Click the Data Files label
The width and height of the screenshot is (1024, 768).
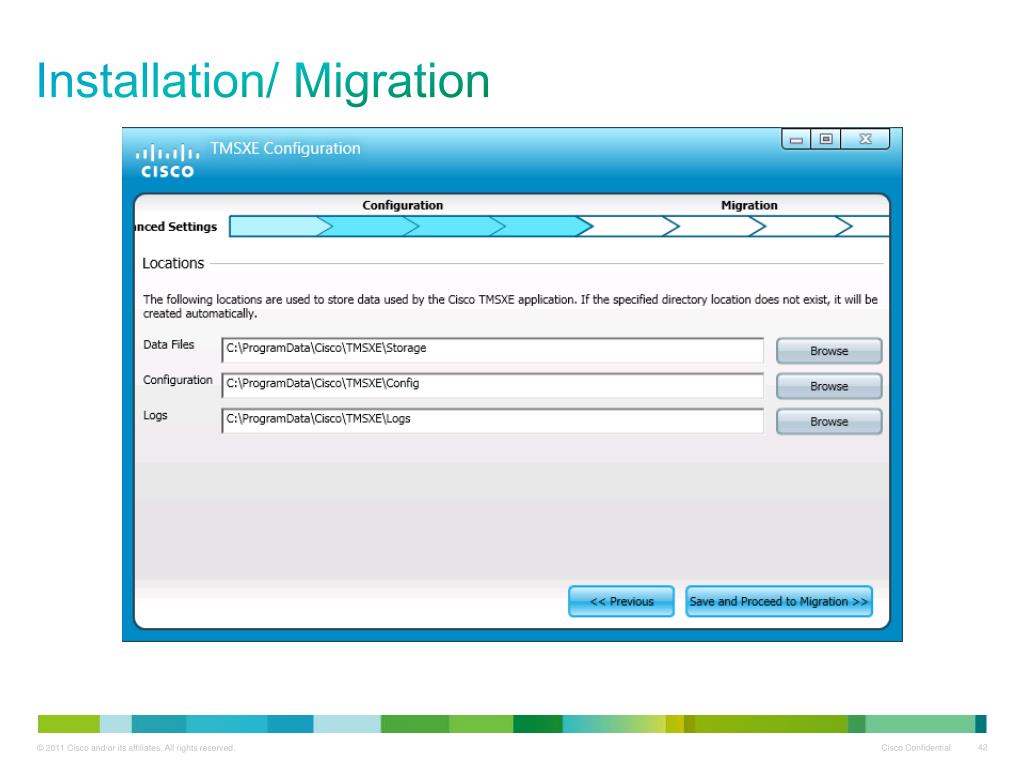[x=168, y=344]
